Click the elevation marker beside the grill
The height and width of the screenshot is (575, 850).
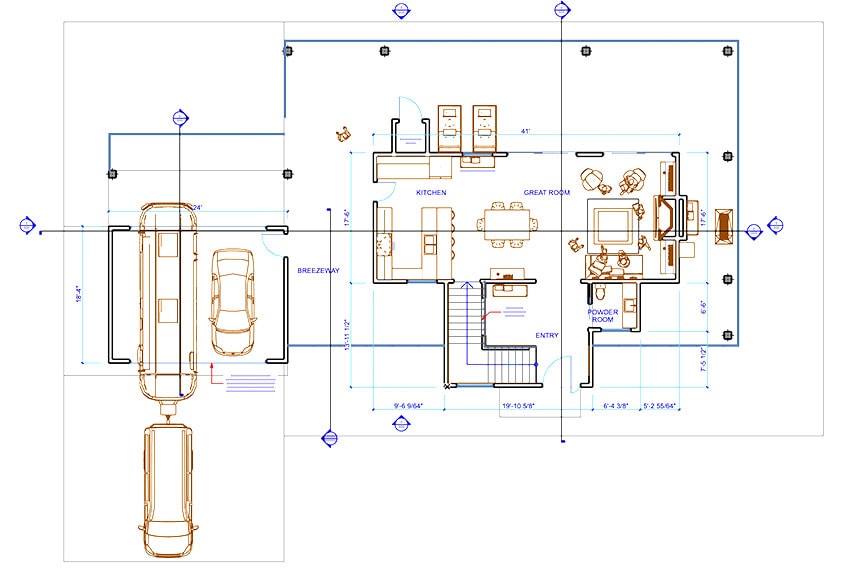tap(754, 231)
